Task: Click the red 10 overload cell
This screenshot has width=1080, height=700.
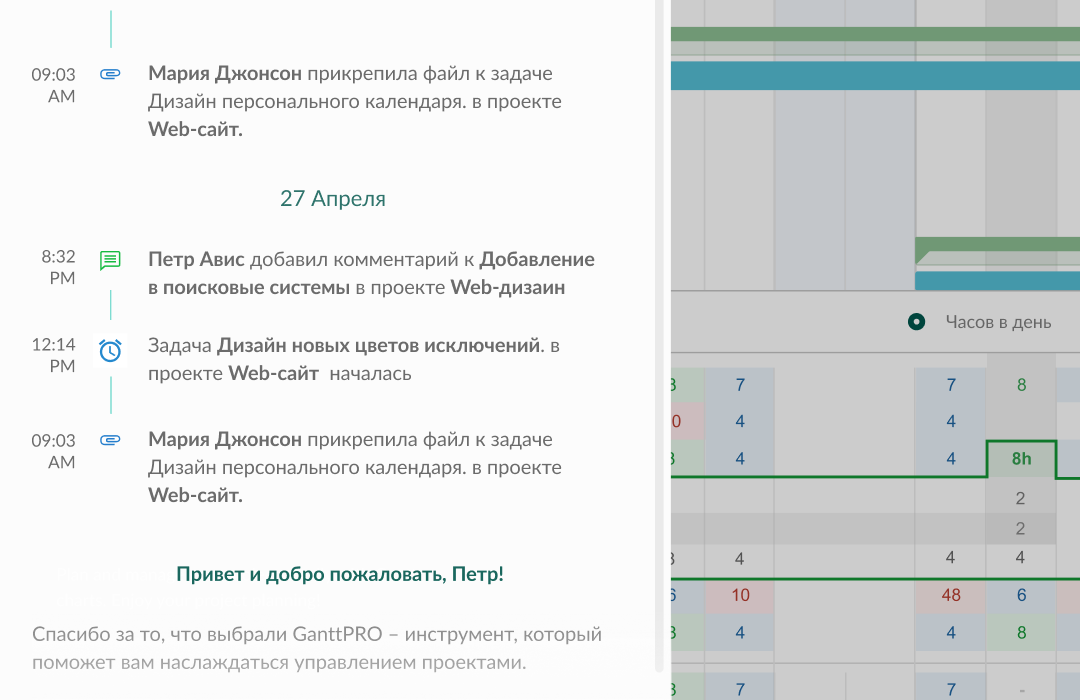Action: (x=740, y=595)
